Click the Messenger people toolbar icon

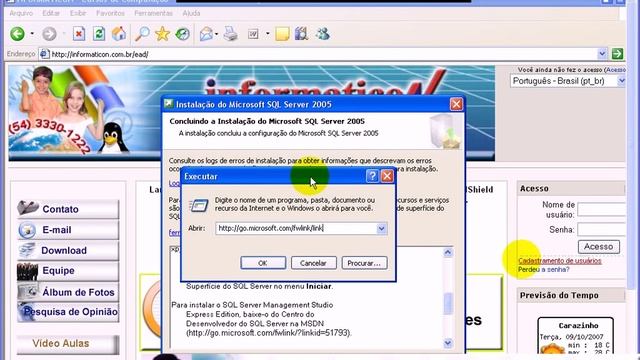322,34
